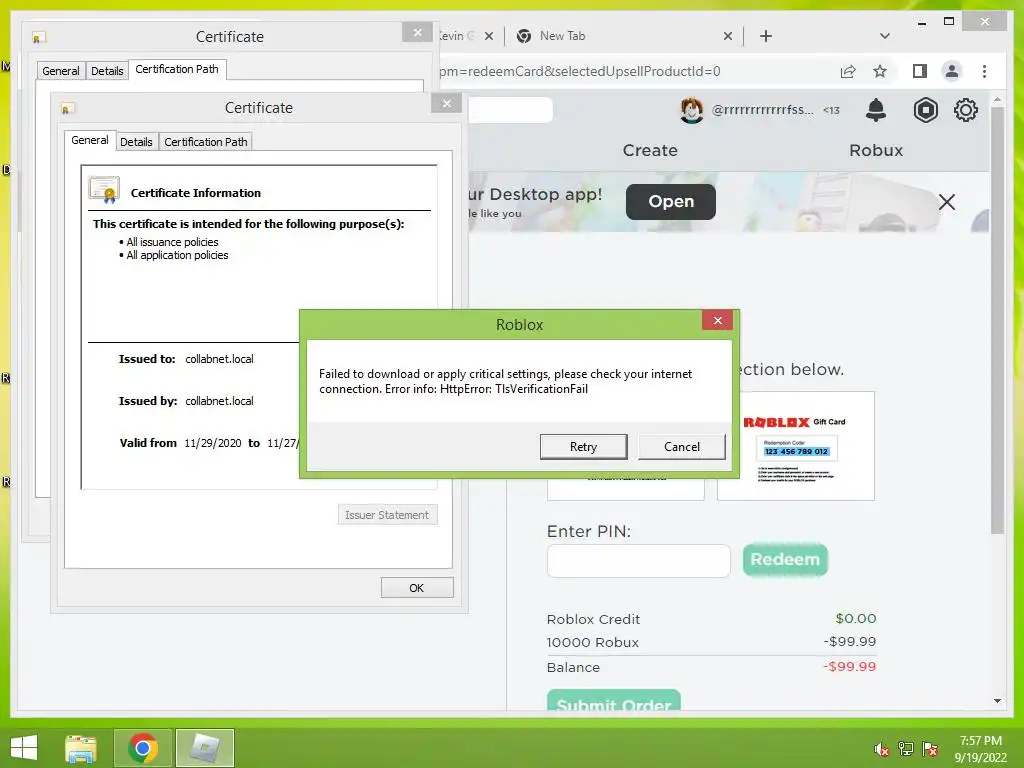1024x768 pixels.
Task: Close the Kevin tab
Action: tap(488, 36)
